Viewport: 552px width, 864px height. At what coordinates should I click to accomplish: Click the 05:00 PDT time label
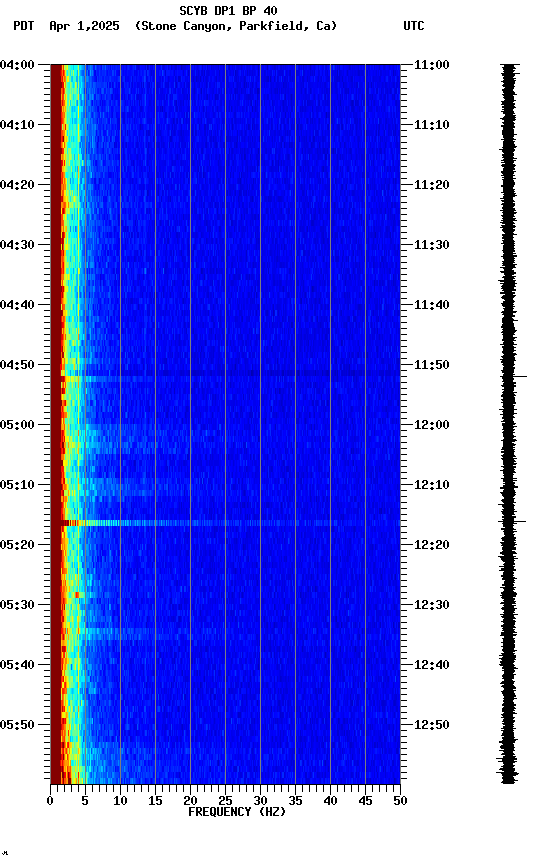(17, 425)
